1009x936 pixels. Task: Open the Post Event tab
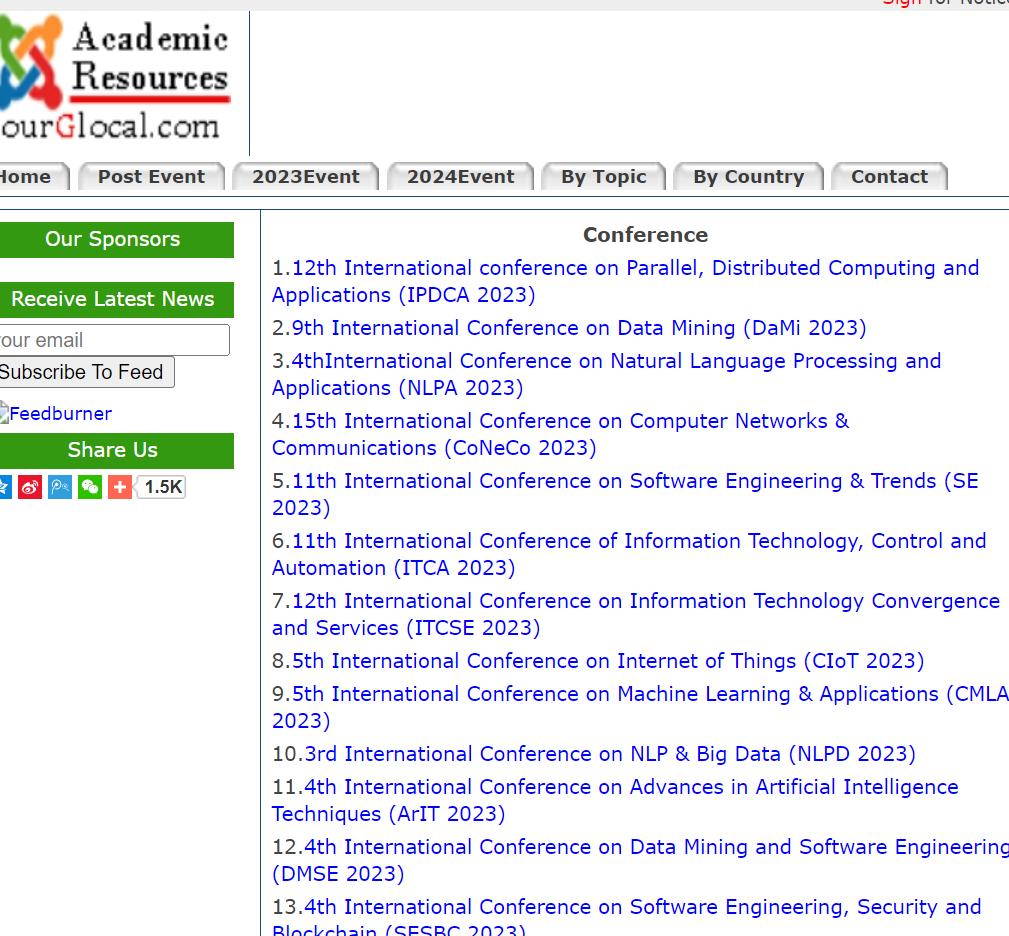pyautogui.click(x=151, y=177)
